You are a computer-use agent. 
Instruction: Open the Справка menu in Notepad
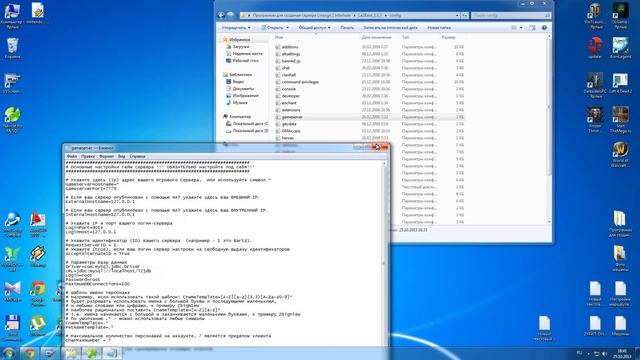point(138,156)
